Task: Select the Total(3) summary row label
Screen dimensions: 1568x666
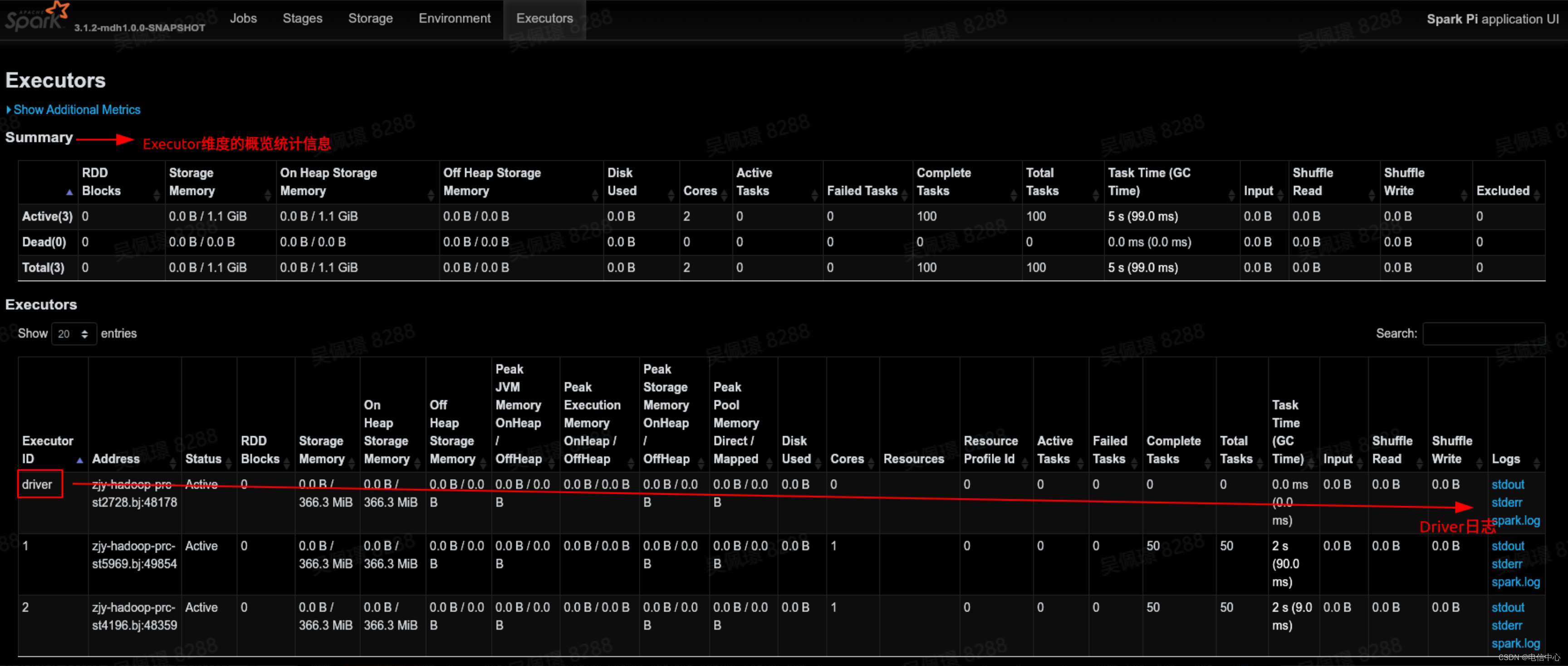Action: (x=43, y=267)
